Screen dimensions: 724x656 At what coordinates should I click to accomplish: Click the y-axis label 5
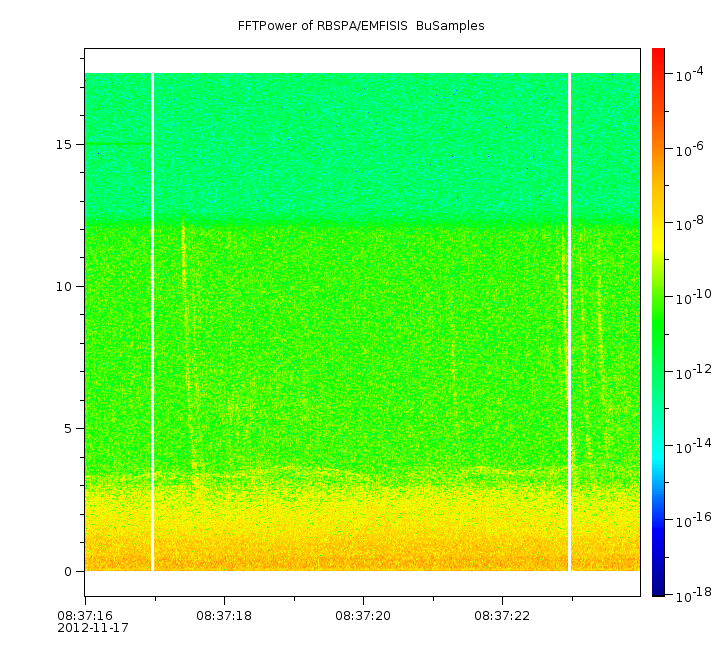pos(68,429)
